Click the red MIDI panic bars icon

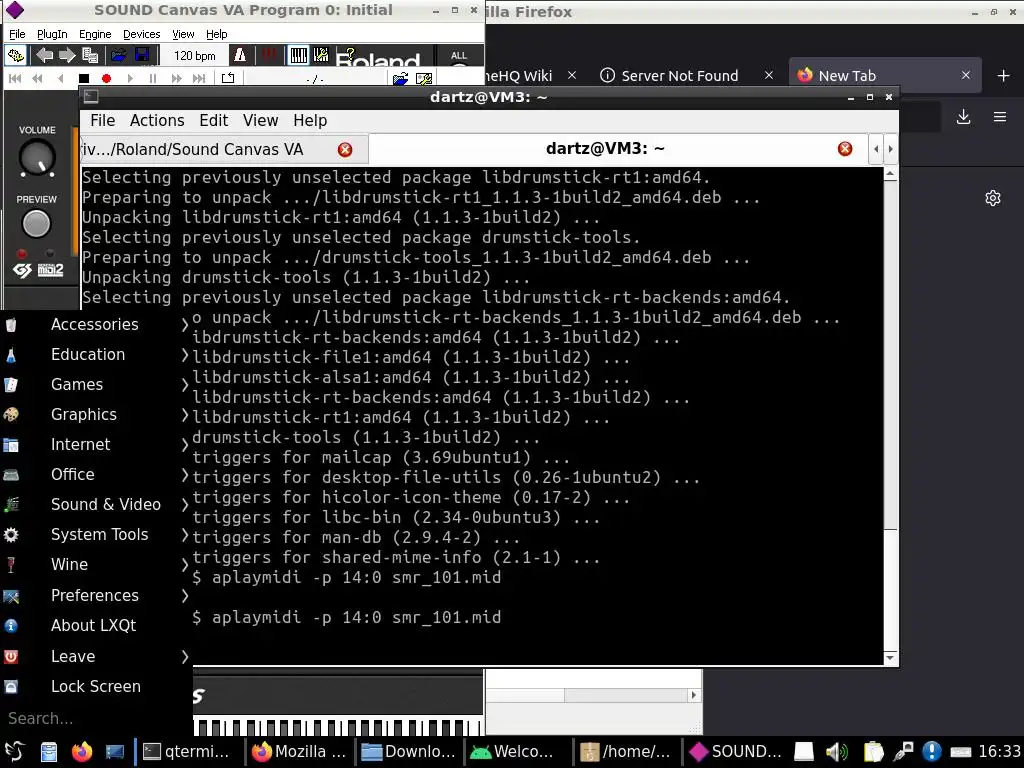pyautogui.click(x=268, y=56)
